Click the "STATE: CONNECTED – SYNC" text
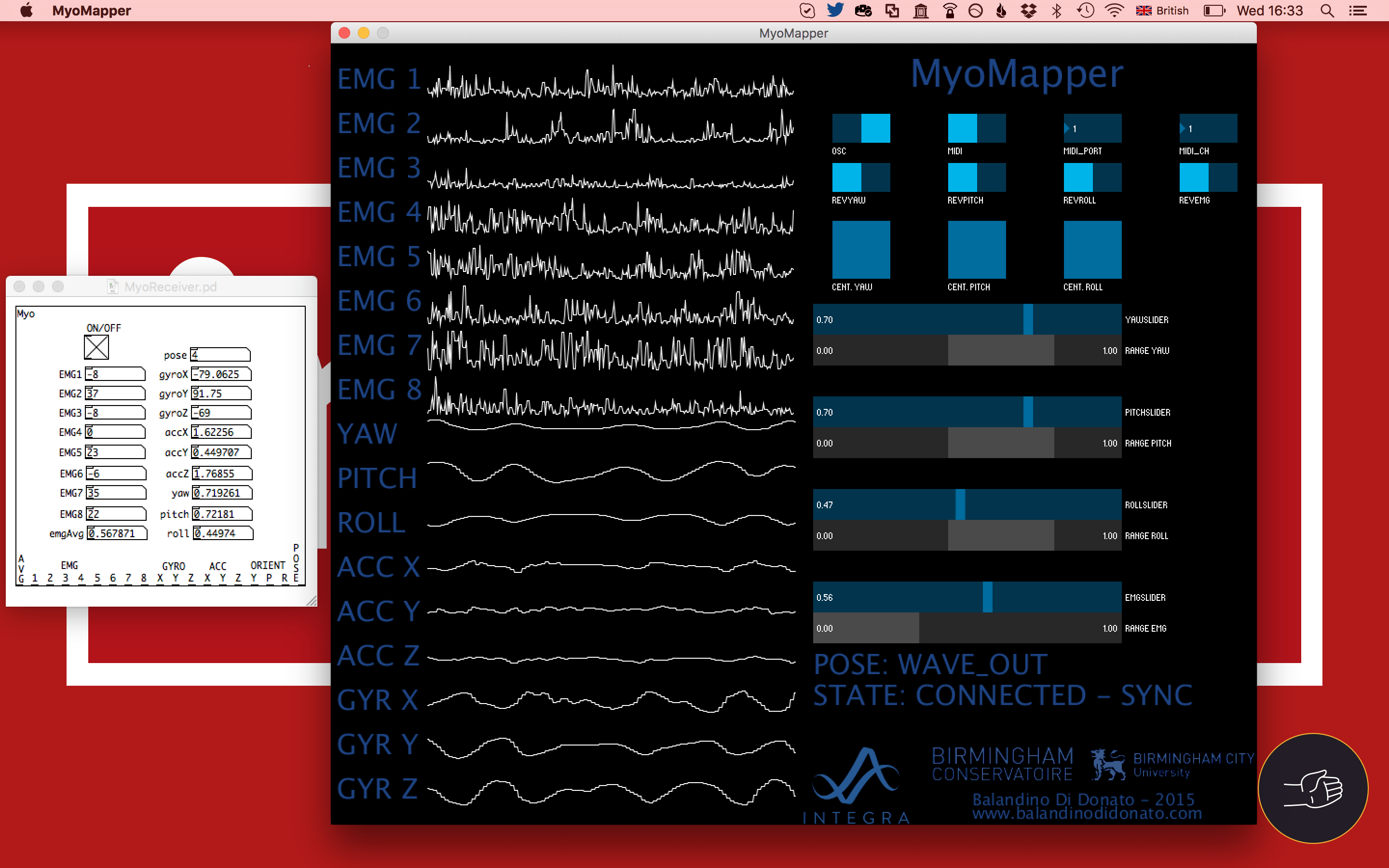Viewport: 1389px width, 868px height. [1003, 695]
